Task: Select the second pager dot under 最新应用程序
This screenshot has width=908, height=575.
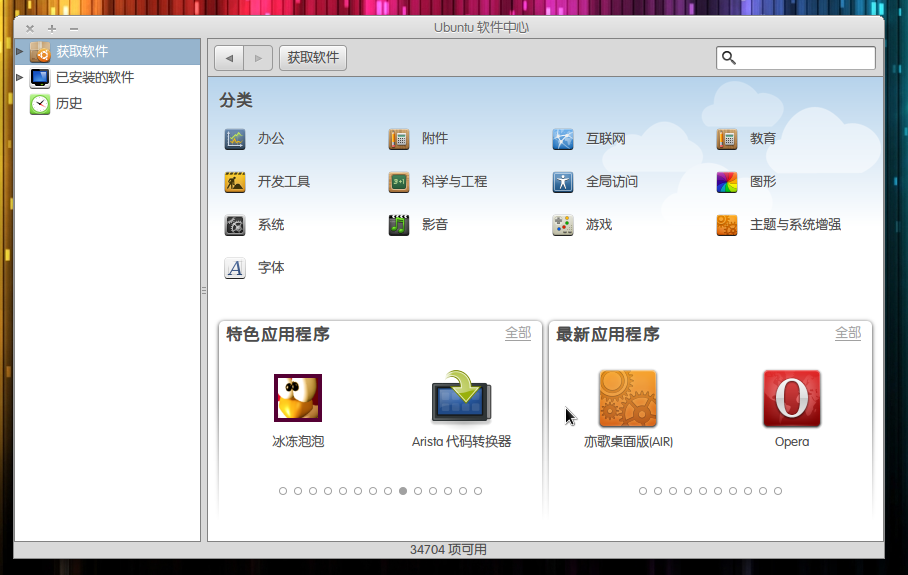Action: (658, 491)
